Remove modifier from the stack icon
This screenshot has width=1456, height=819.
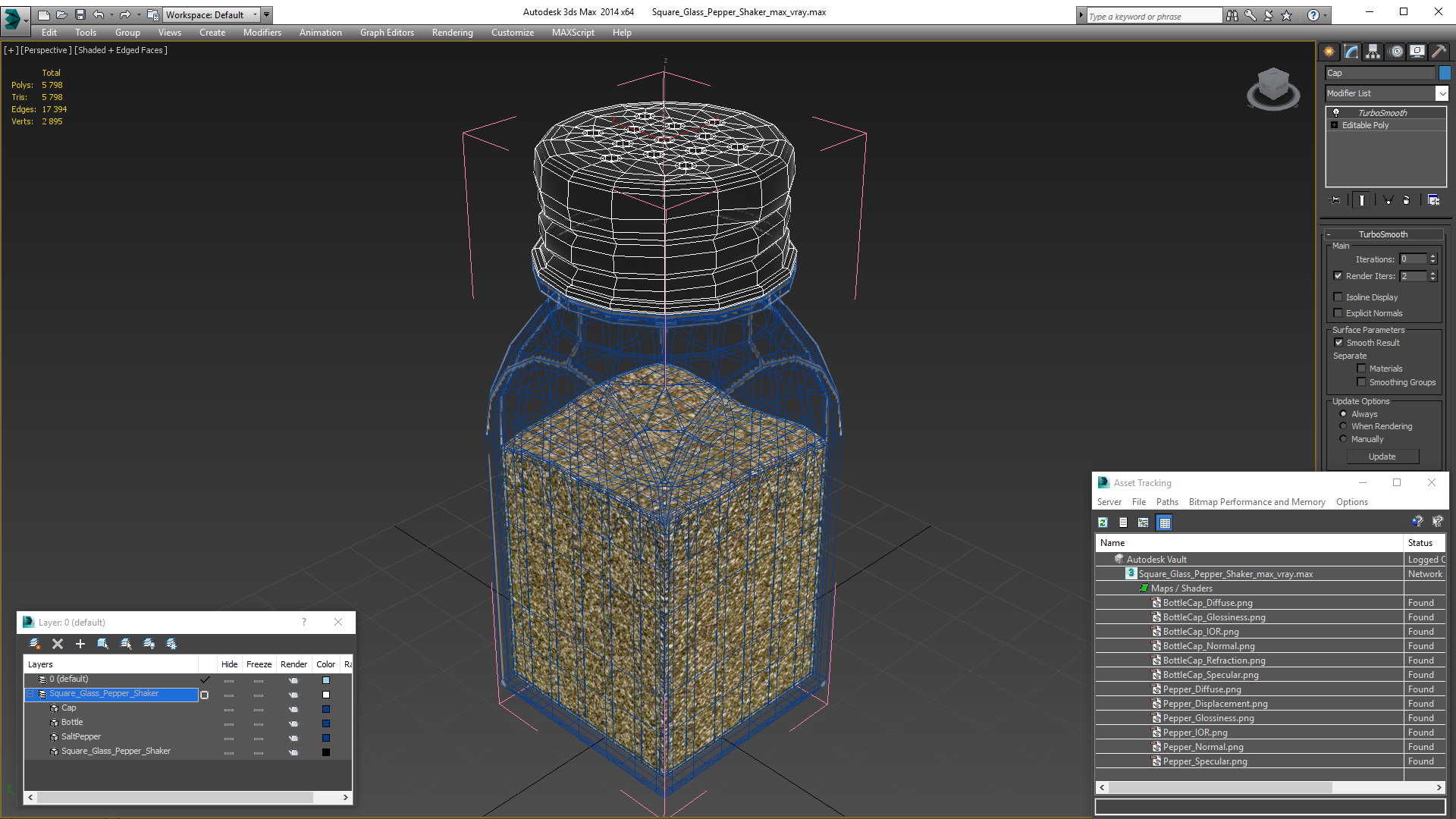[x=1407, y=200]
